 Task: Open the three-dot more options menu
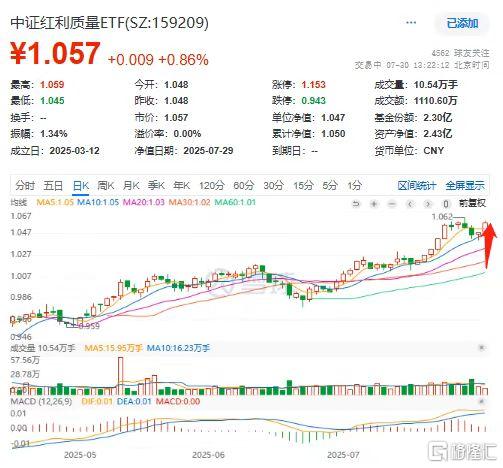point(411,23)
